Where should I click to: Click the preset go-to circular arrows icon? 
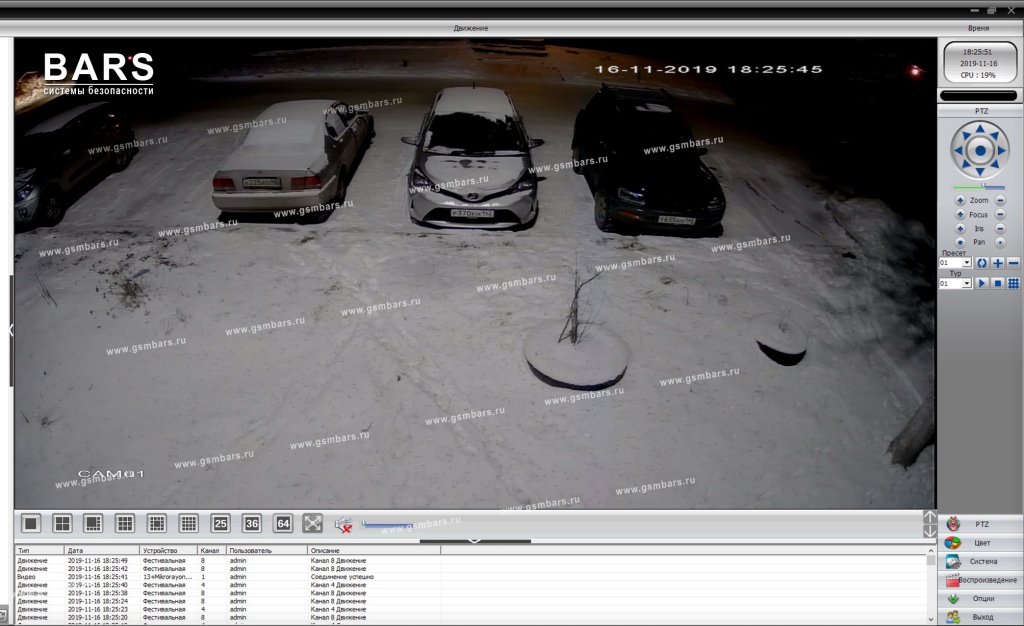[x=982, y=263]
